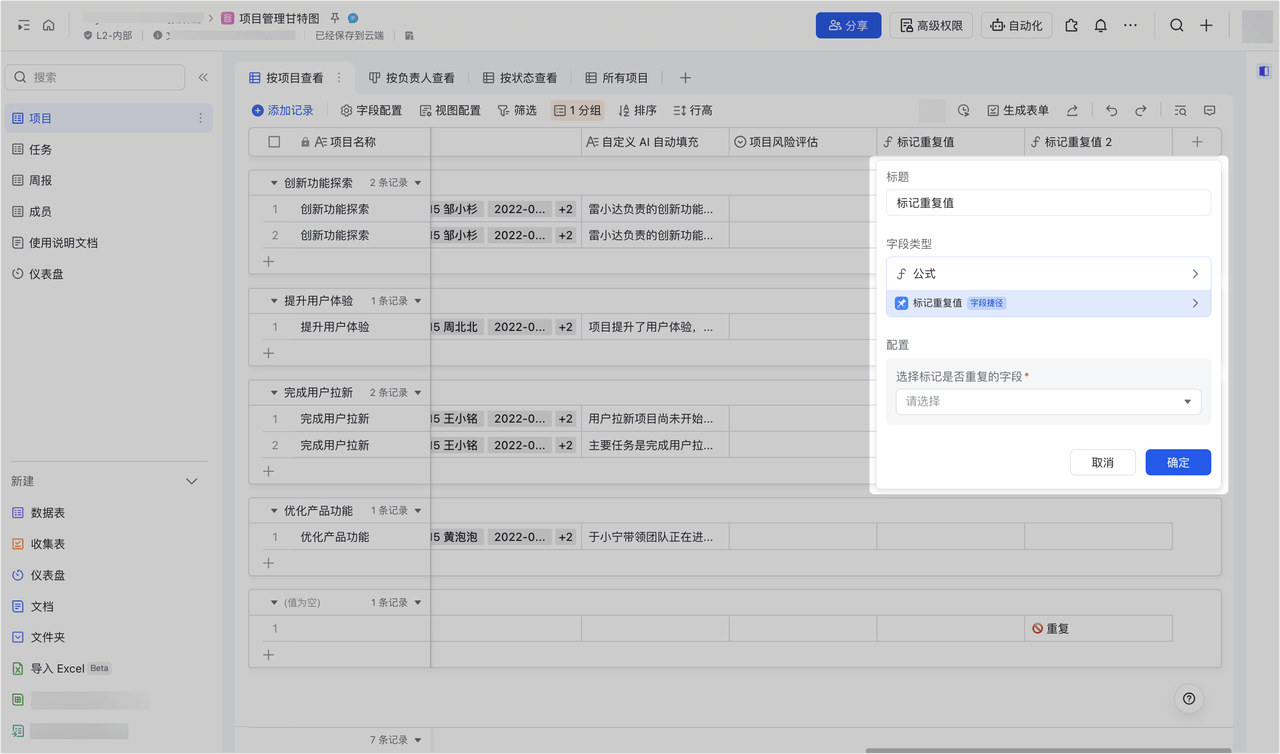
Task: Open 字段配置 in toolbar
Action: tap(371, 111)
